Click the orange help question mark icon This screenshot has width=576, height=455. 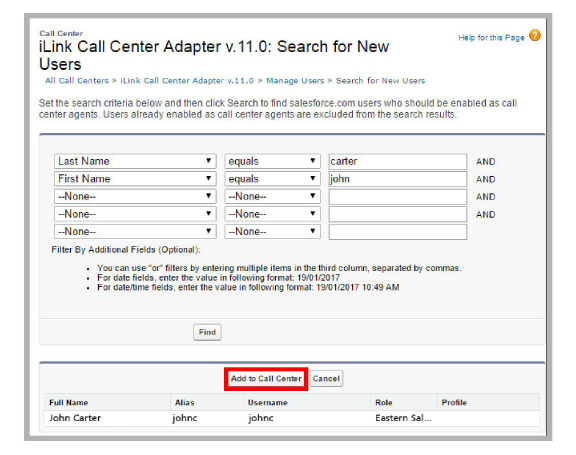coord(535,36)
